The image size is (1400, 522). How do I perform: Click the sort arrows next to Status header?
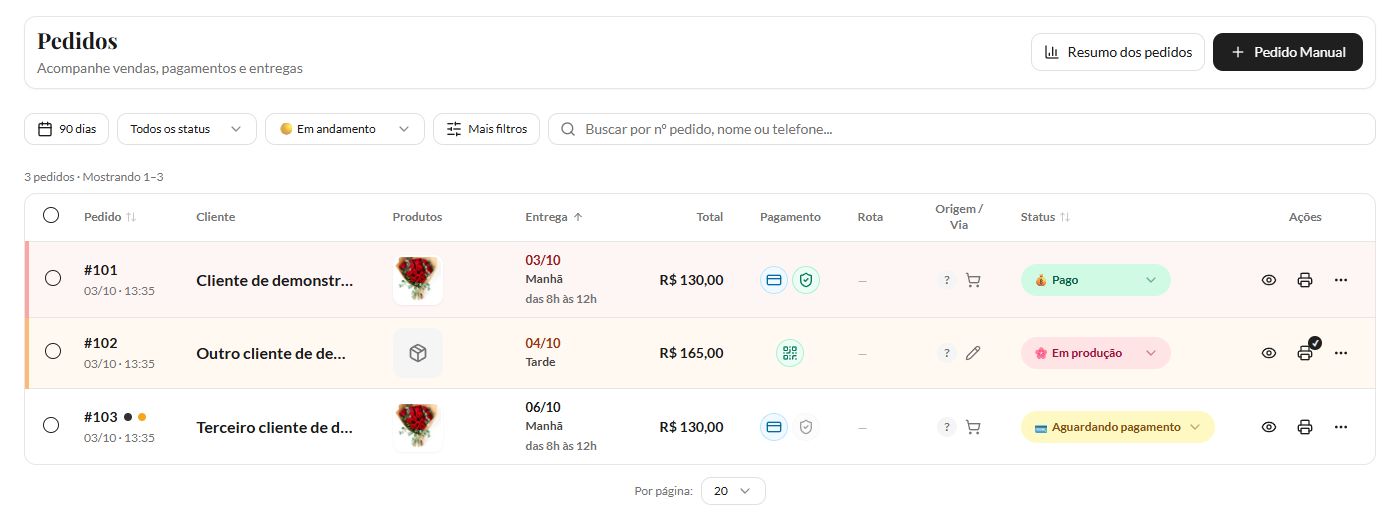pos(1065,217)
